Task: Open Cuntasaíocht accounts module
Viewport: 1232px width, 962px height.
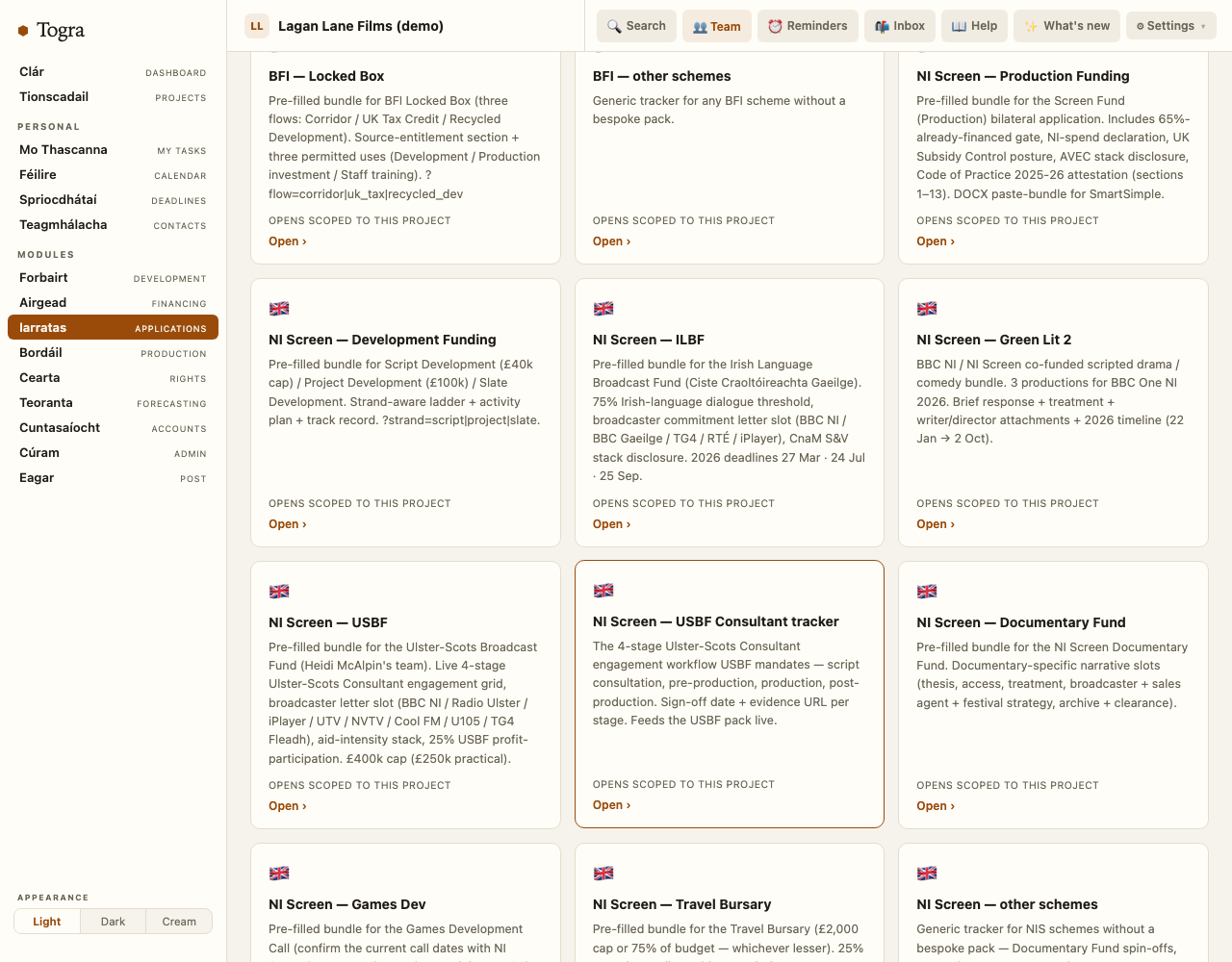Action: (x=113, y=428)
